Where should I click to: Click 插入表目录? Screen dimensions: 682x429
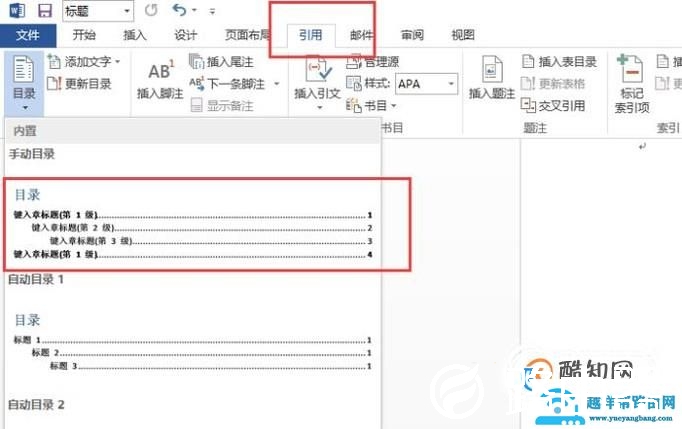(x=559, y=62)
